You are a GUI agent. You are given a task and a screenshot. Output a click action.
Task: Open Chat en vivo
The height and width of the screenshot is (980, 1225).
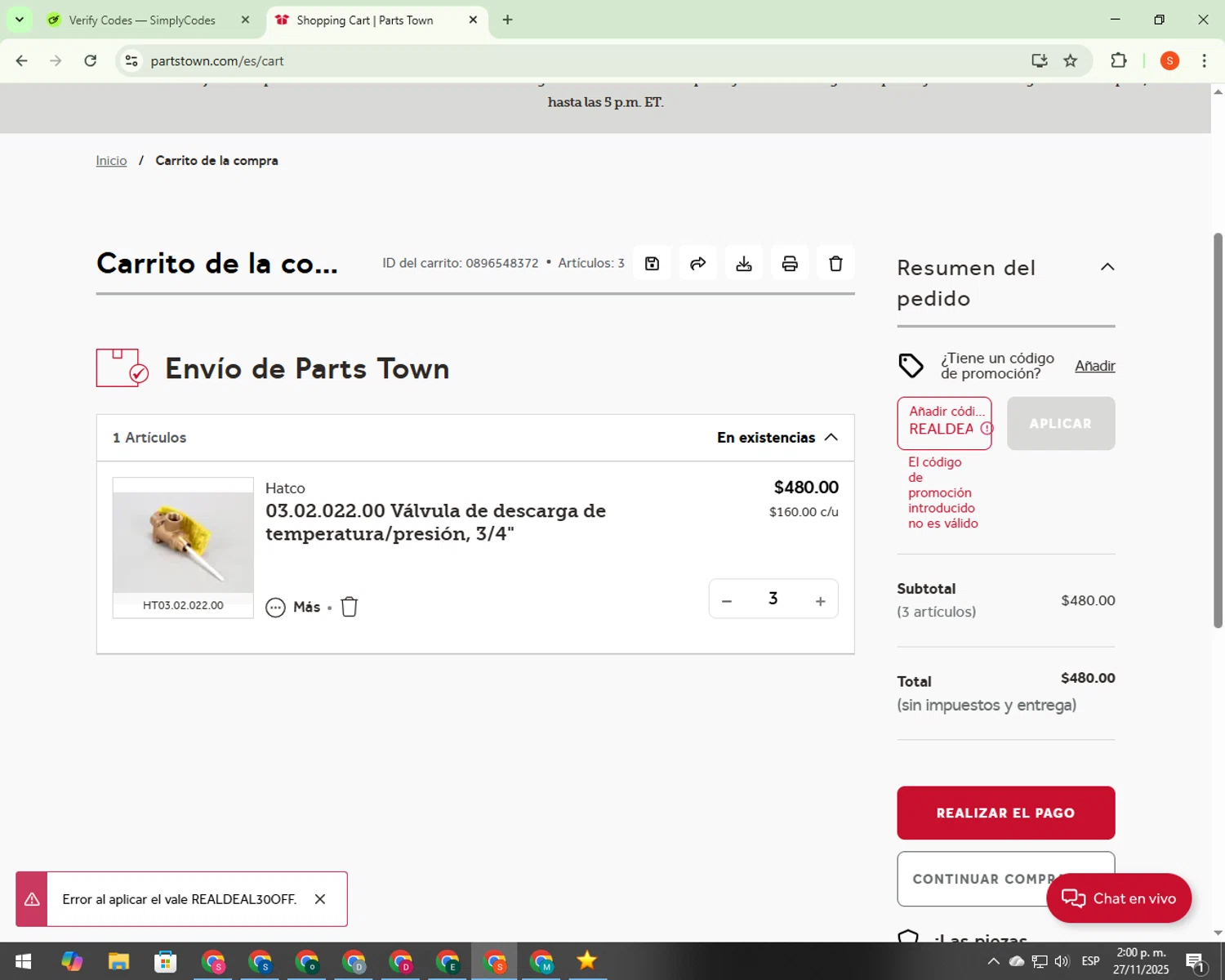coord(1118,898)
